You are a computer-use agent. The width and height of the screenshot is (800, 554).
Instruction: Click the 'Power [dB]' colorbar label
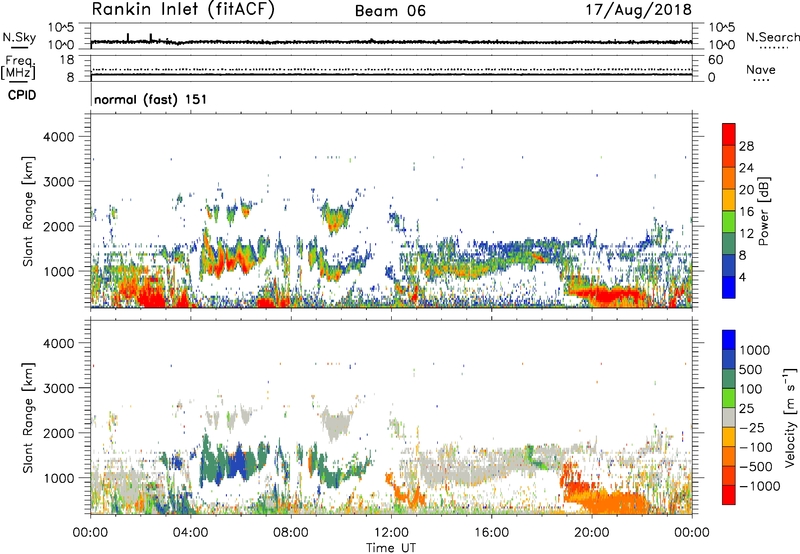pos(763,211)
